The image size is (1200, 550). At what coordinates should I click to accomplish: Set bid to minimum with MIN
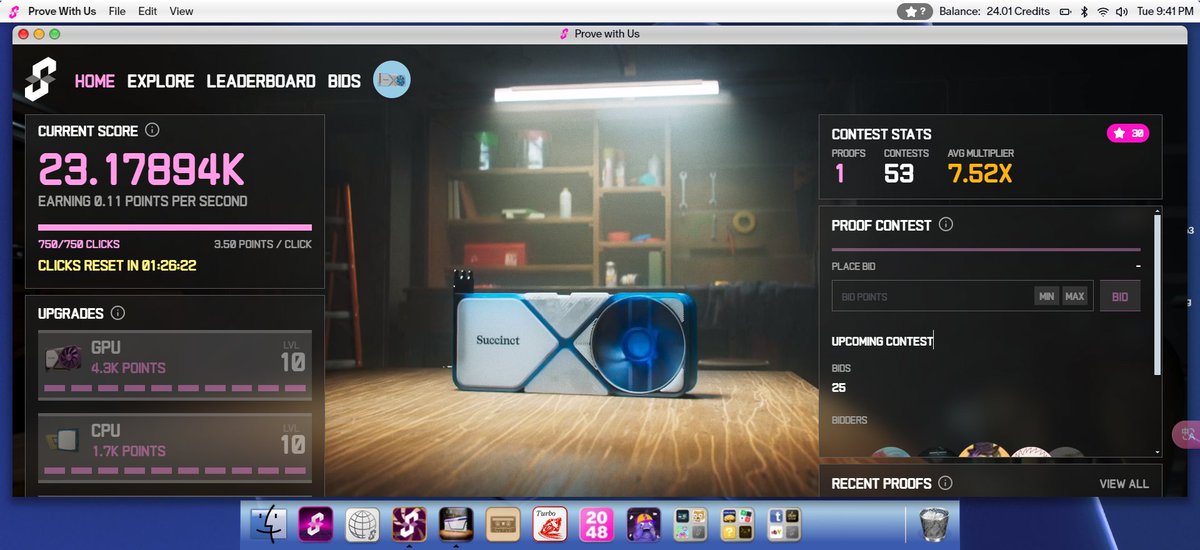(x=1046, y=297)
